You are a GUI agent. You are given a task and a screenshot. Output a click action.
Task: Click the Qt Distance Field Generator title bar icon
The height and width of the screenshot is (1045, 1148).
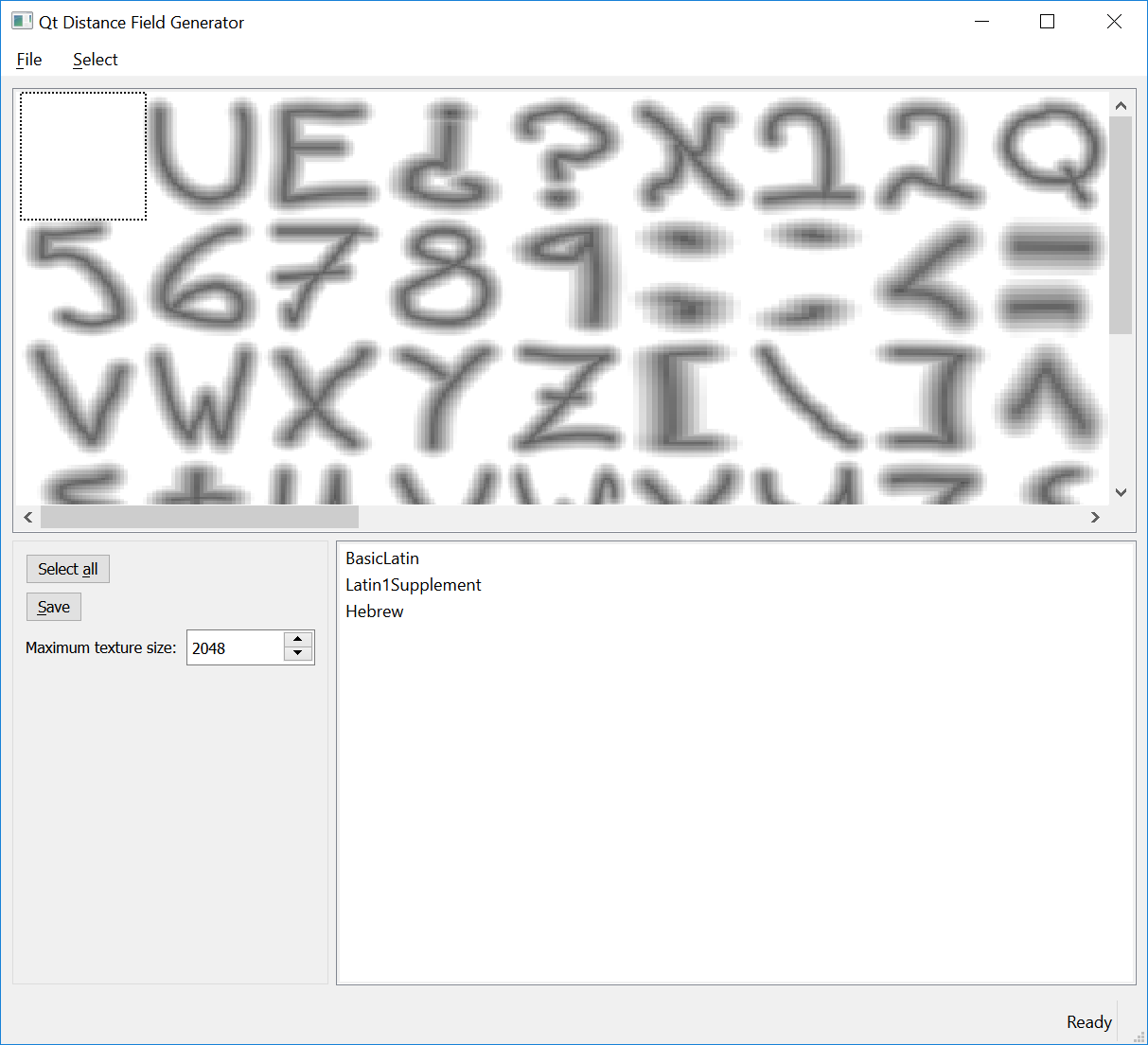[x=21, y=20]
